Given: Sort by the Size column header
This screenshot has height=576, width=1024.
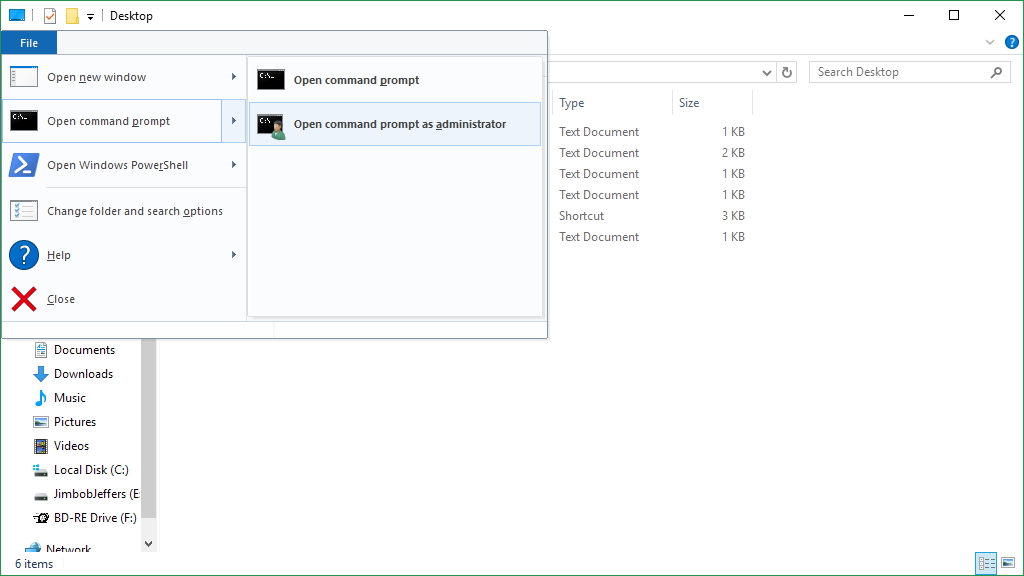Looking at the screenshot, I should coord(712,103).
